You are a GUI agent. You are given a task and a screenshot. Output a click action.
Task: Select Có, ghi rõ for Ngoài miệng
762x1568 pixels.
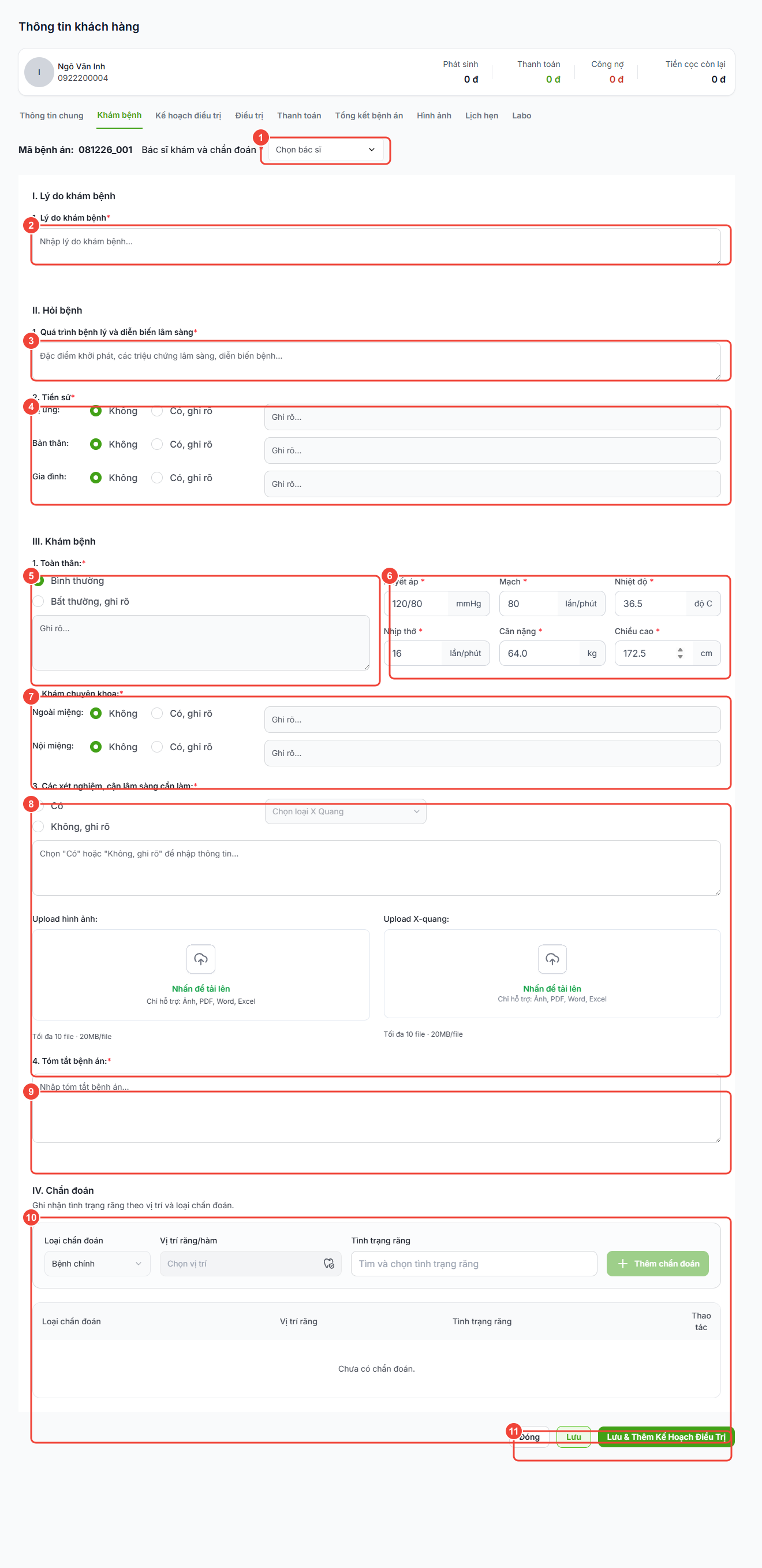click(x=157, y=713)
